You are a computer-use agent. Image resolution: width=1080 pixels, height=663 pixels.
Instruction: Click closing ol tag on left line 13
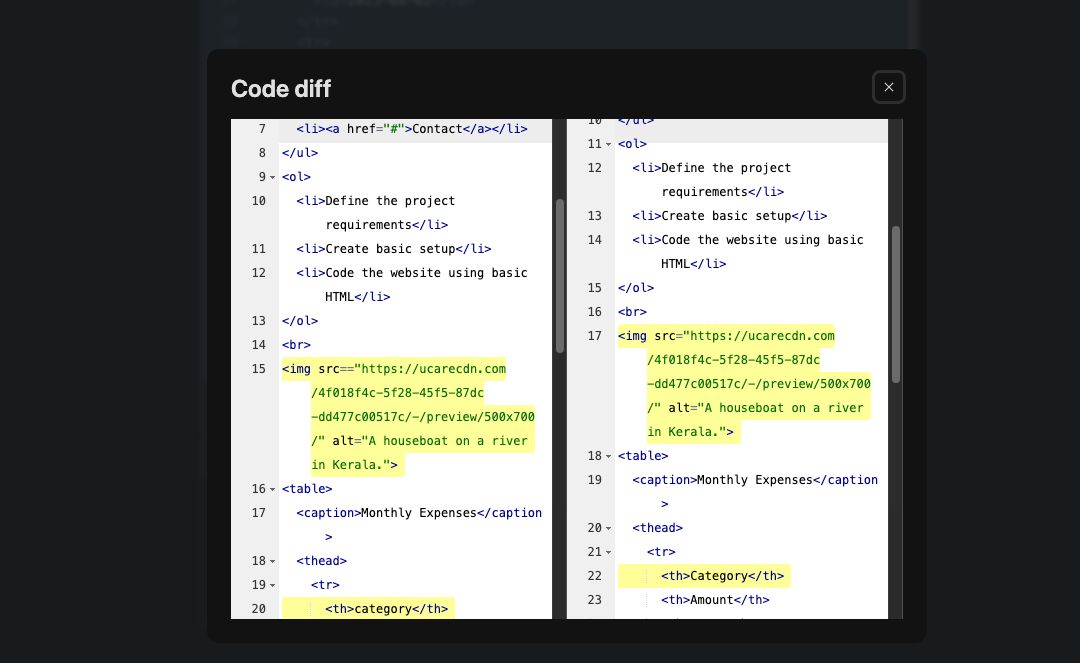tap(300, 321)
